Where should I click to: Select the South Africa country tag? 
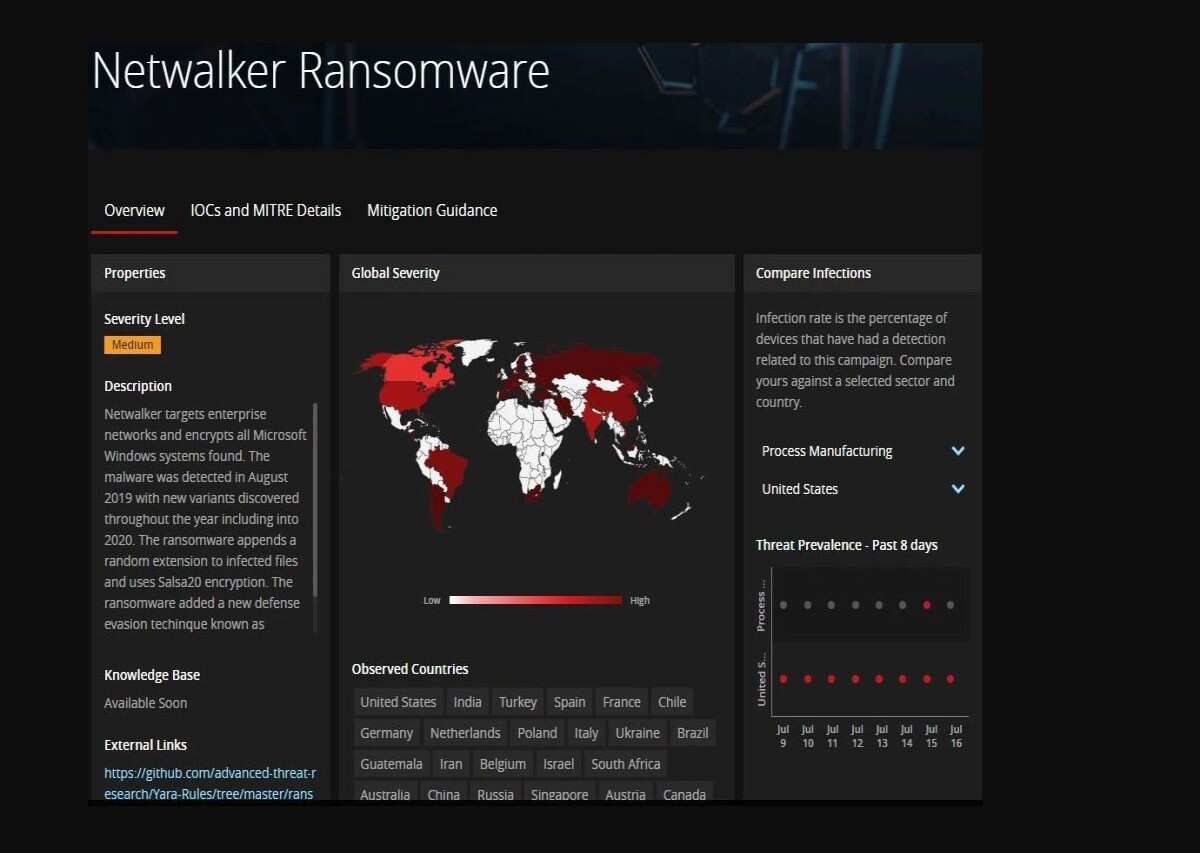pos(626,764)
